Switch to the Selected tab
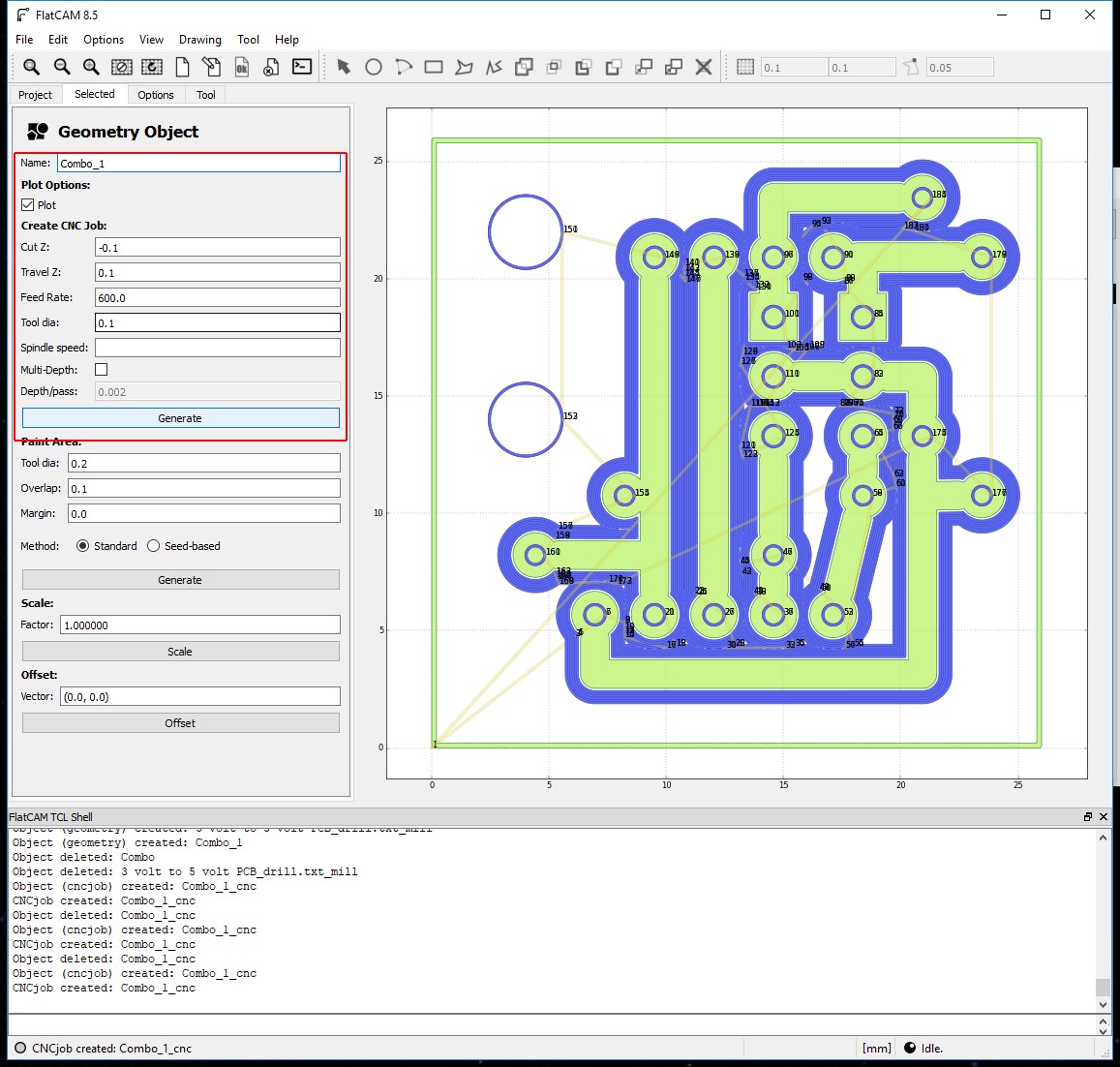This screenshot has width=1120, height=1067. point(94,94)
